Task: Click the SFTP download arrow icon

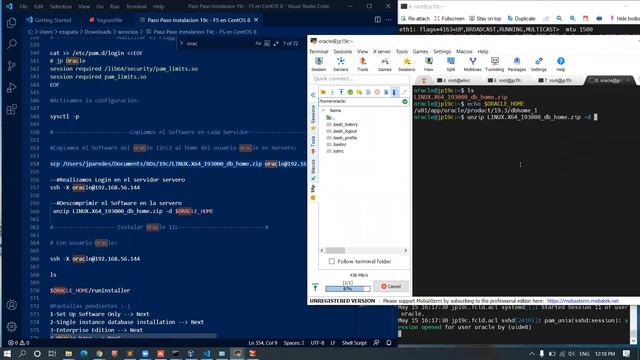Action: (332, 92)
